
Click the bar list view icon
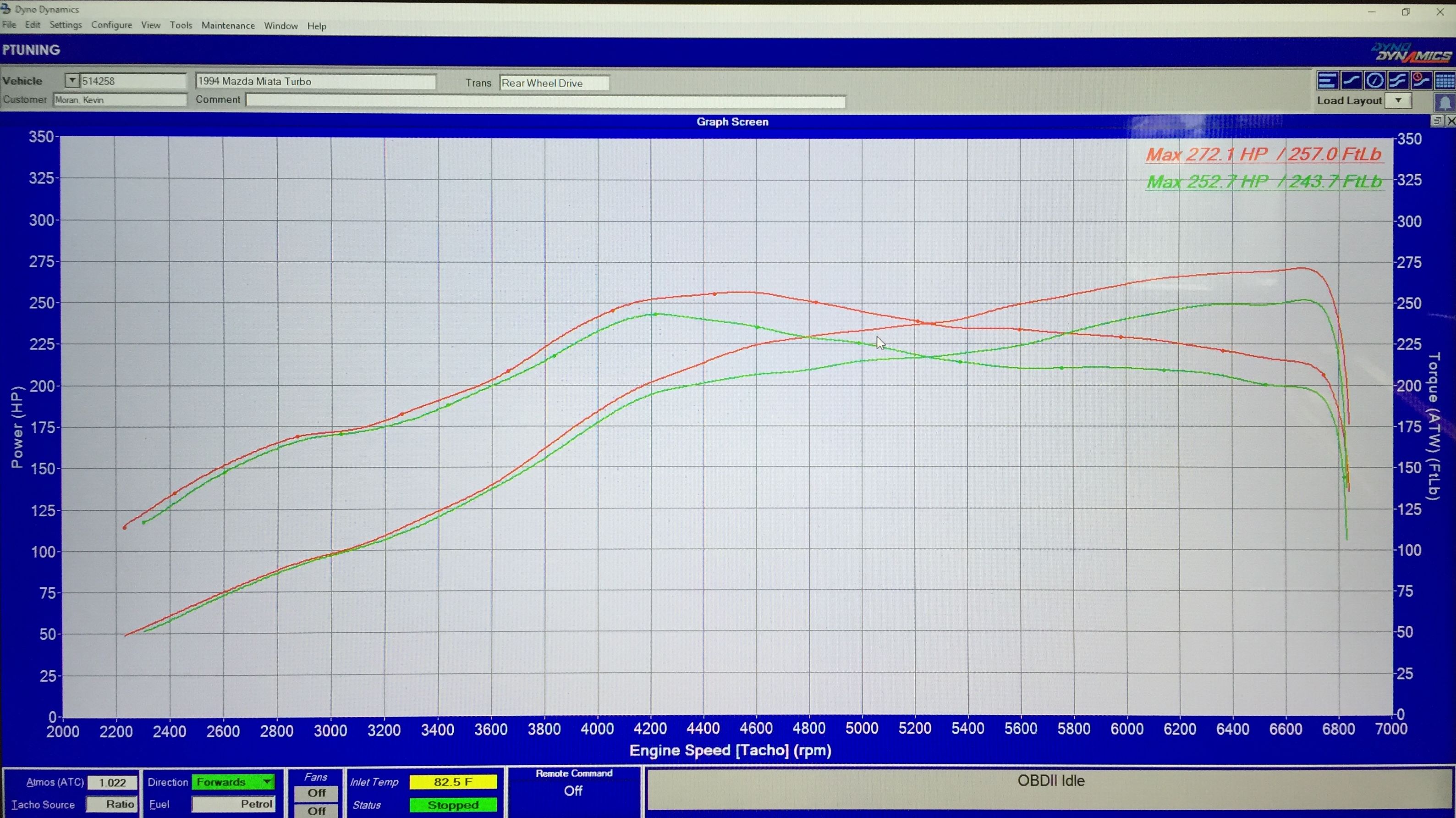click(1327, 81)
